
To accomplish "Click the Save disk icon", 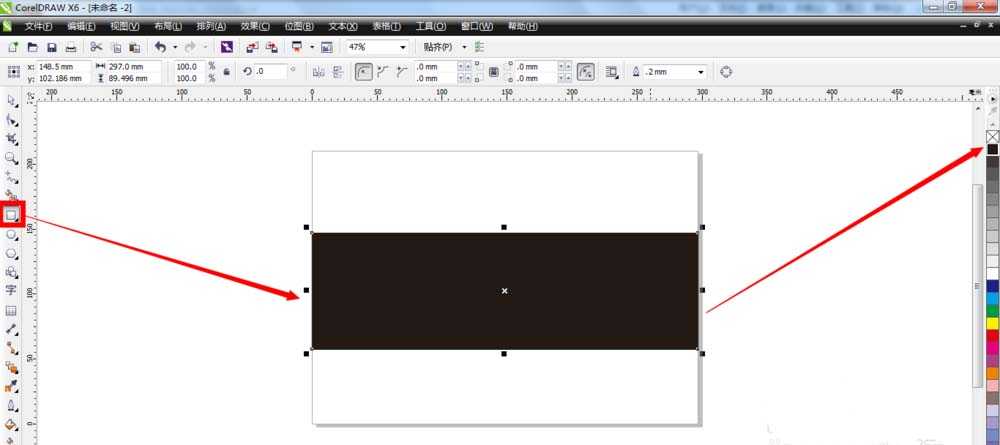I will (51, 47).
